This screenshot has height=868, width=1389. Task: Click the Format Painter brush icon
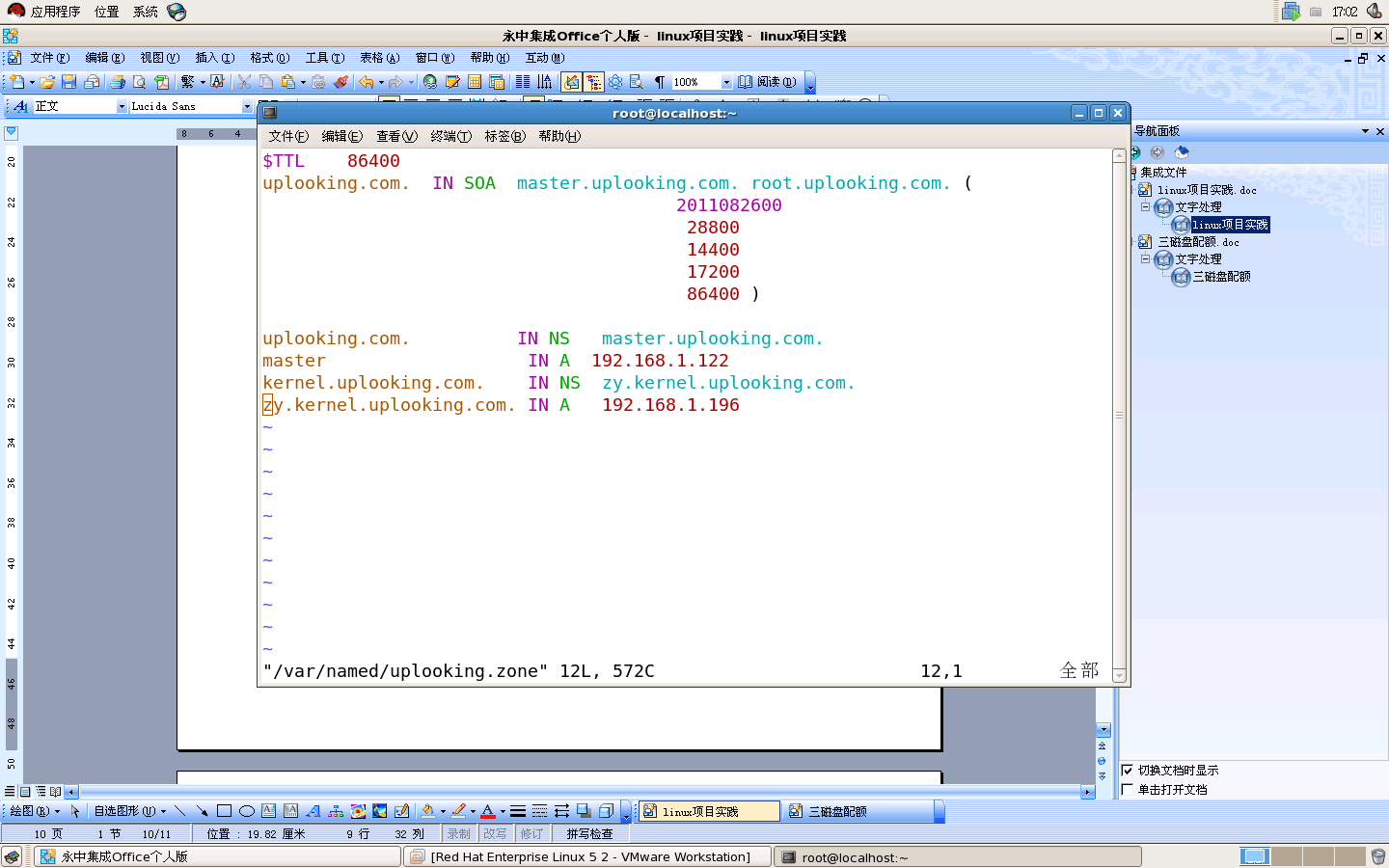point(340,82)
